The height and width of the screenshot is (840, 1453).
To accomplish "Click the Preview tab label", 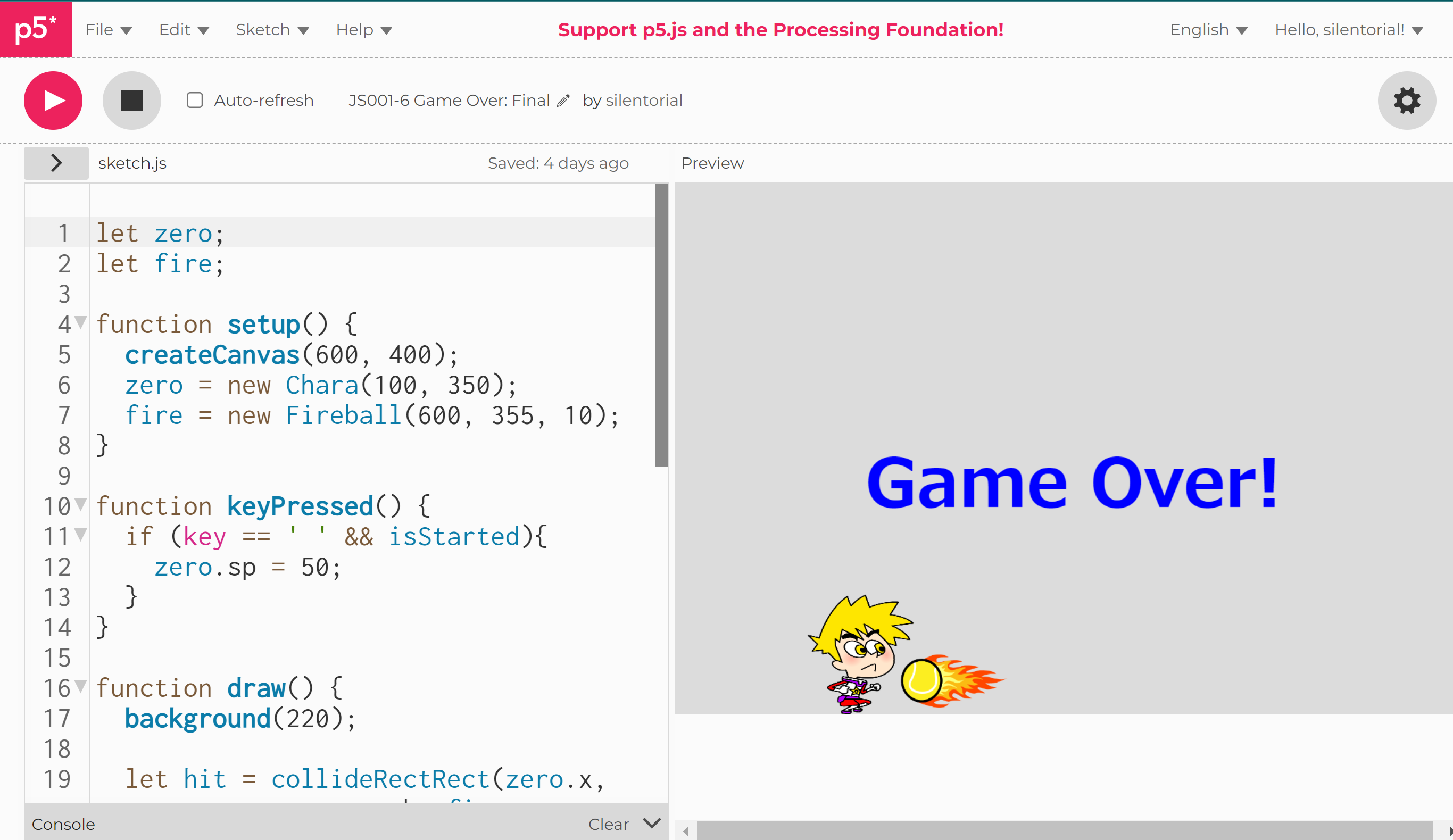I will tap(712, 163).
